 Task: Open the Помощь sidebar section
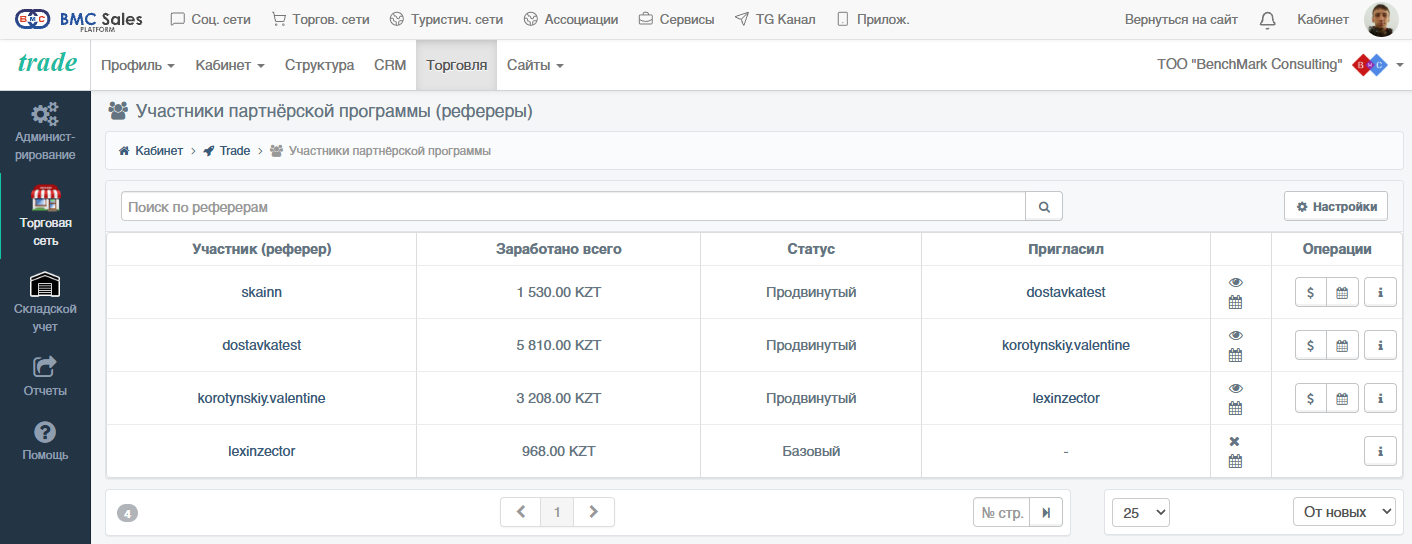(x=45, y=440)
